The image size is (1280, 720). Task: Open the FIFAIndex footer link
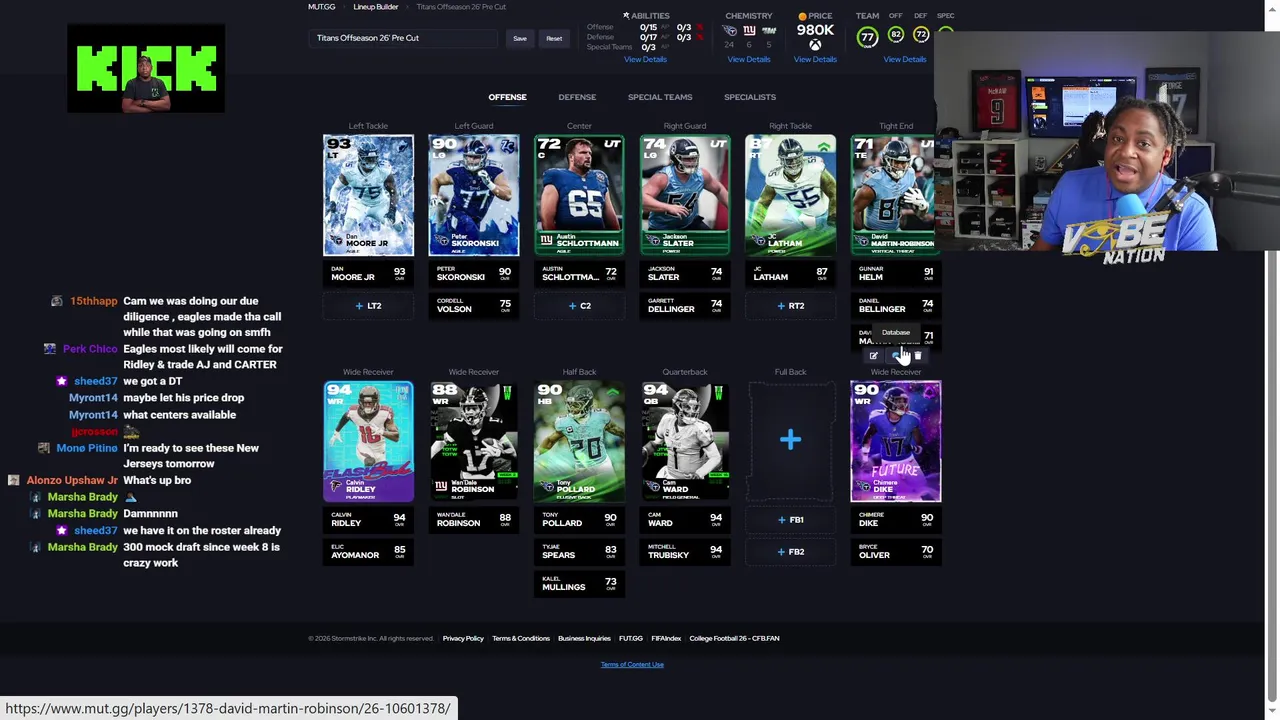pos(666,638)
